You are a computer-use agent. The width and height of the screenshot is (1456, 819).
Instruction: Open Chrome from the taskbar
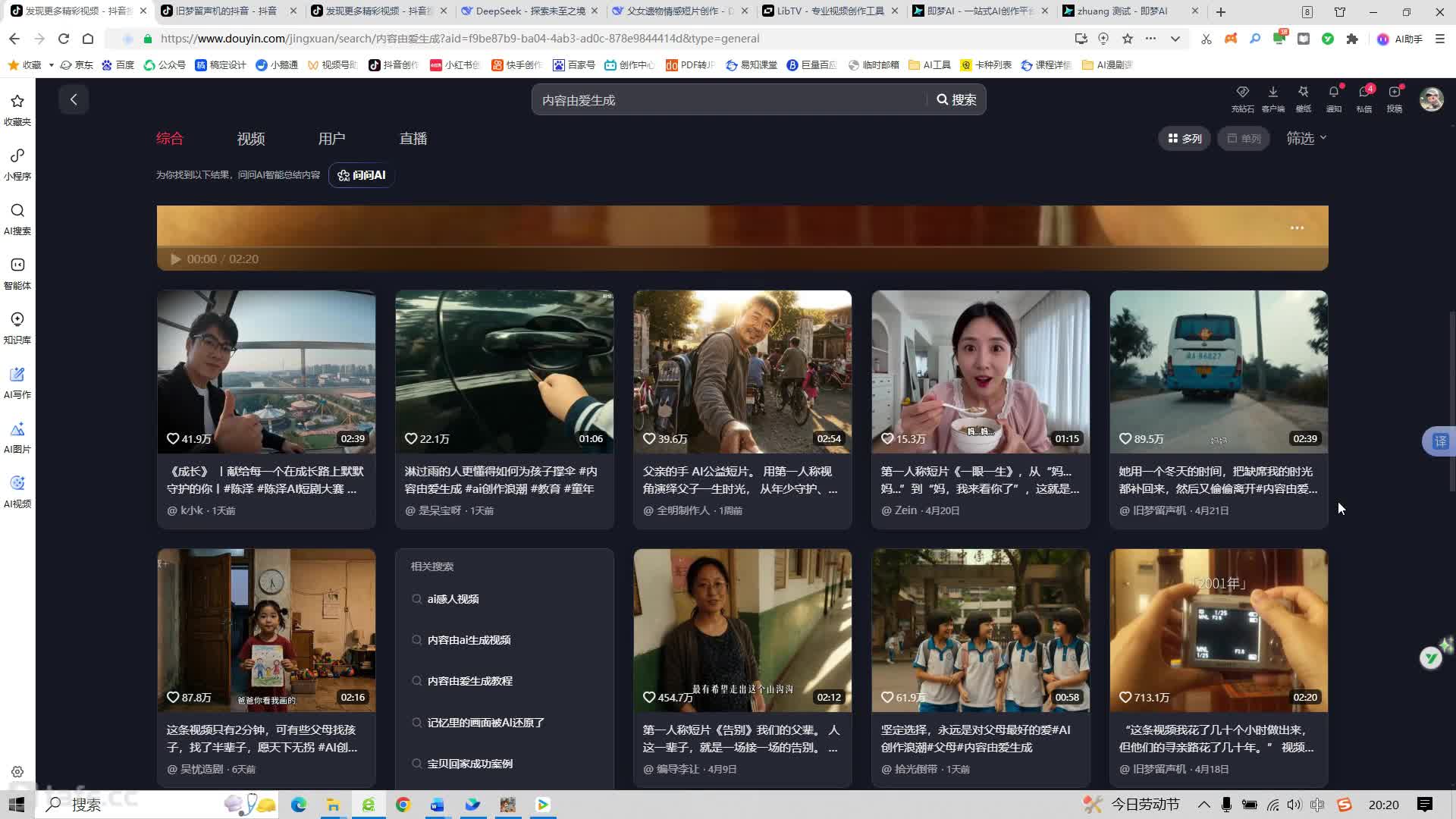coord(403,805)
